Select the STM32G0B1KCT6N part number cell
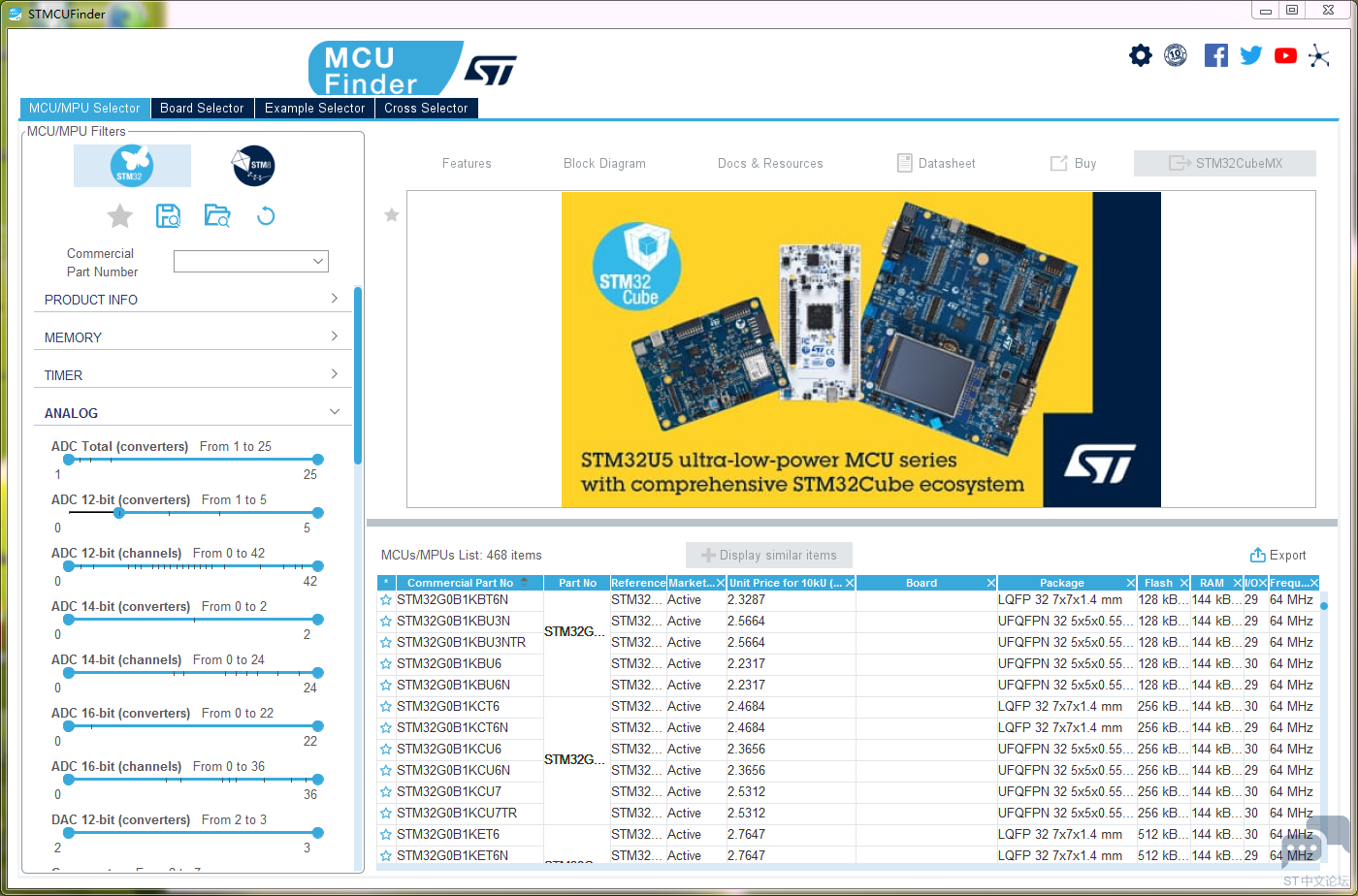1358x896 pixels. coord(469,728)
